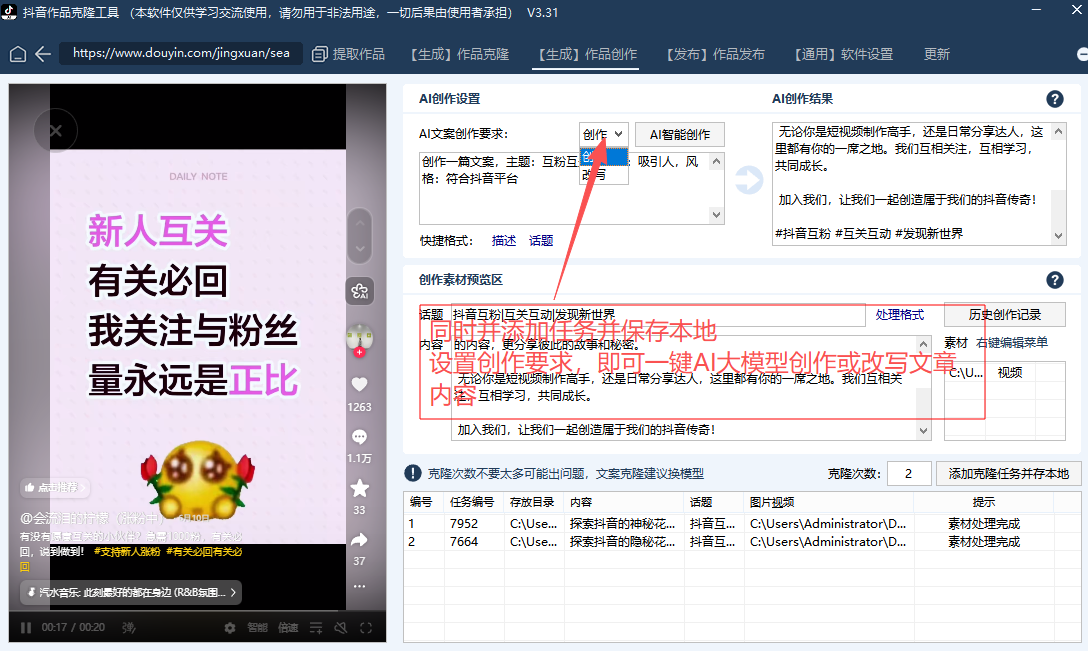Screen dimensions: 1088x651
Task: Go to the home page icon
Action: point(18,54)
